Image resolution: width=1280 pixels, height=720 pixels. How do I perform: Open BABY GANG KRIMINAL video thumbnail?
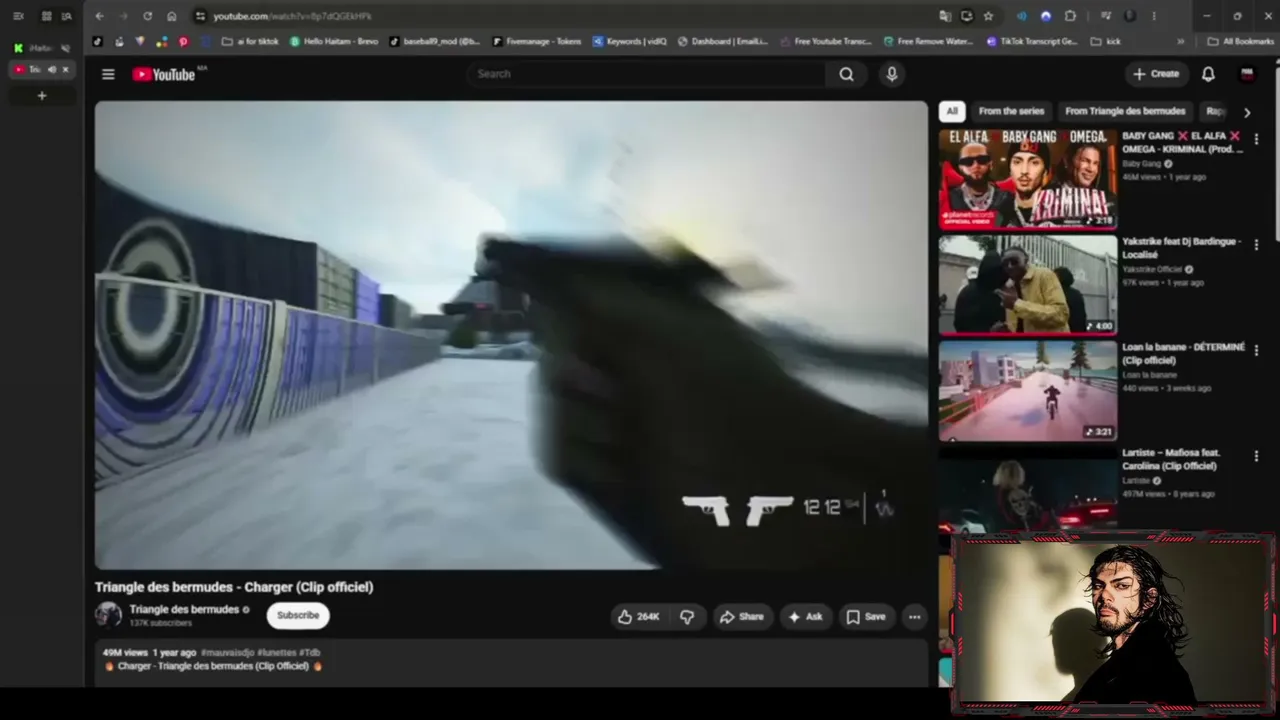[1028, 179]
